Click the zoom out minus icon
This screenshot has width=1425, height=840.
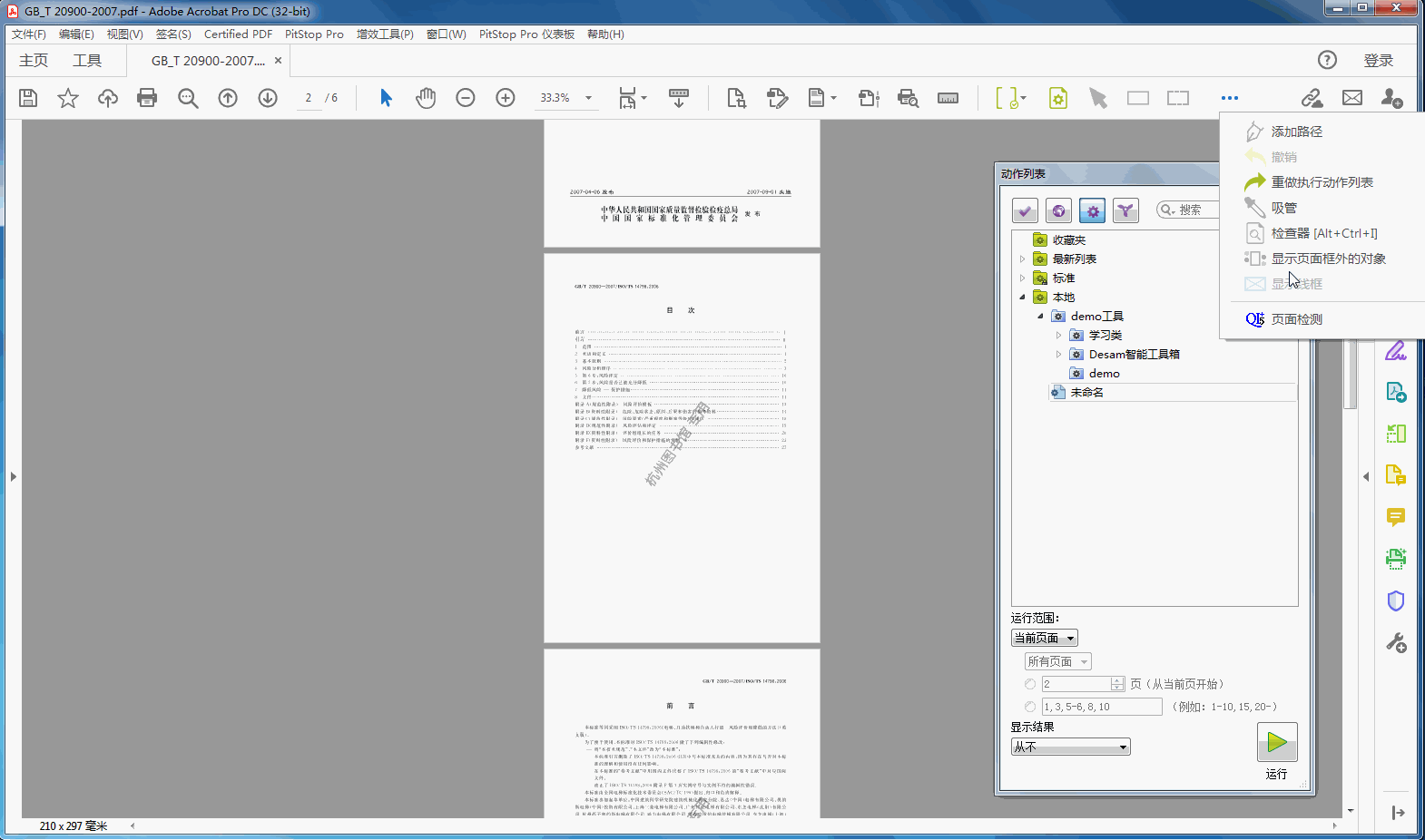click(466, 98)
